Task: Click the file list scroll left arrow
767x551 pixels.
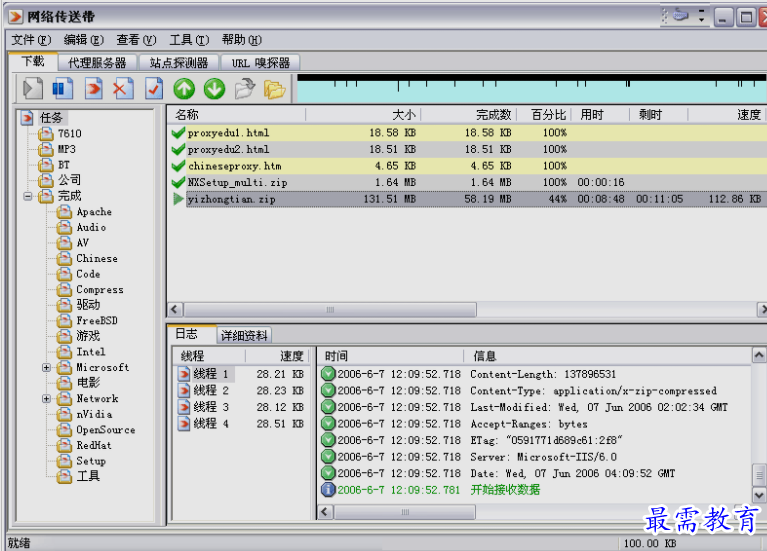Action: tap(175, 310)
